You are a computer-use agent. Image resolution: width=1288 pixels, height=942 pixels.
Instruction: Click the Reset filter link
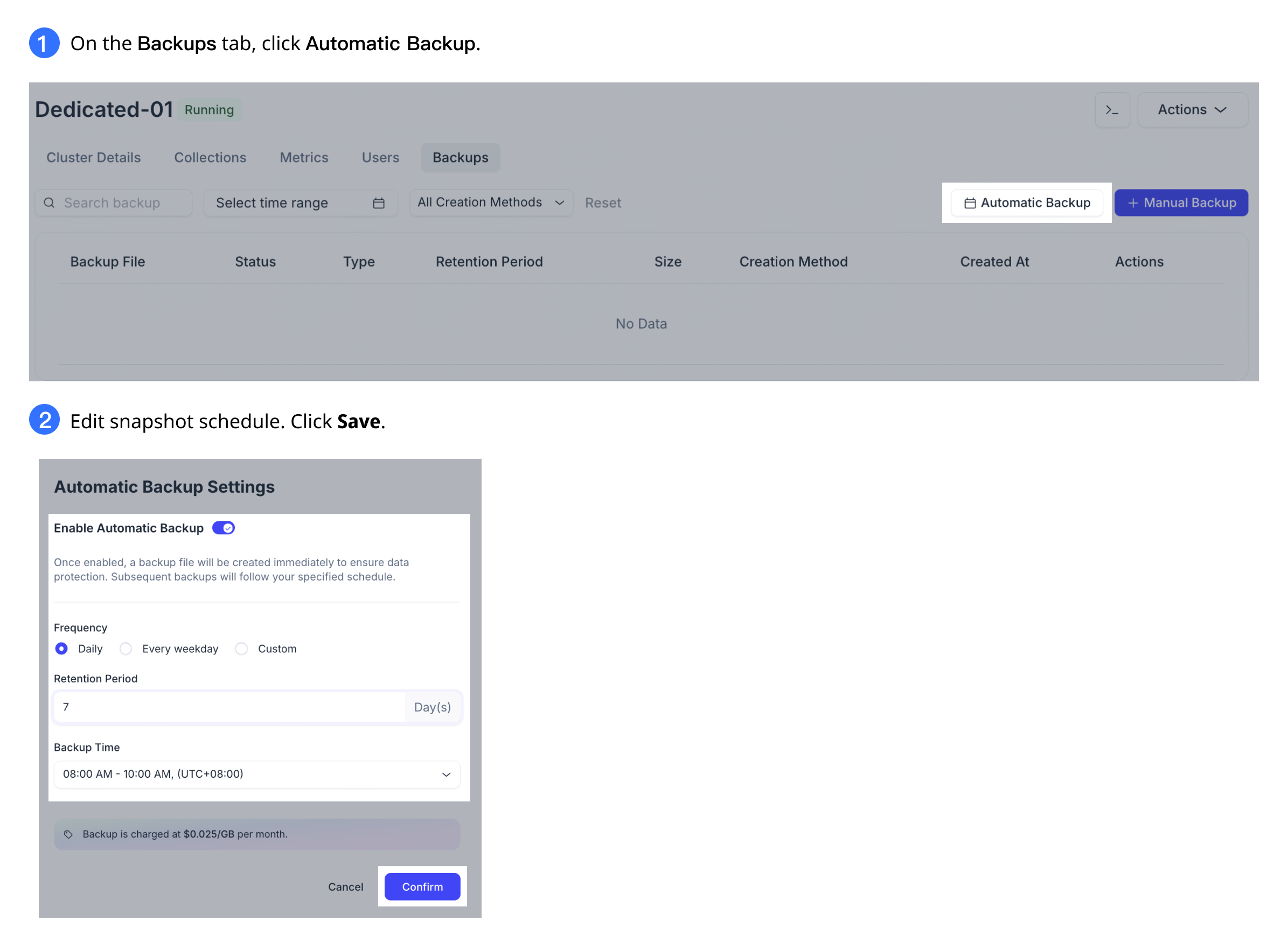click(x=604, y=202)
